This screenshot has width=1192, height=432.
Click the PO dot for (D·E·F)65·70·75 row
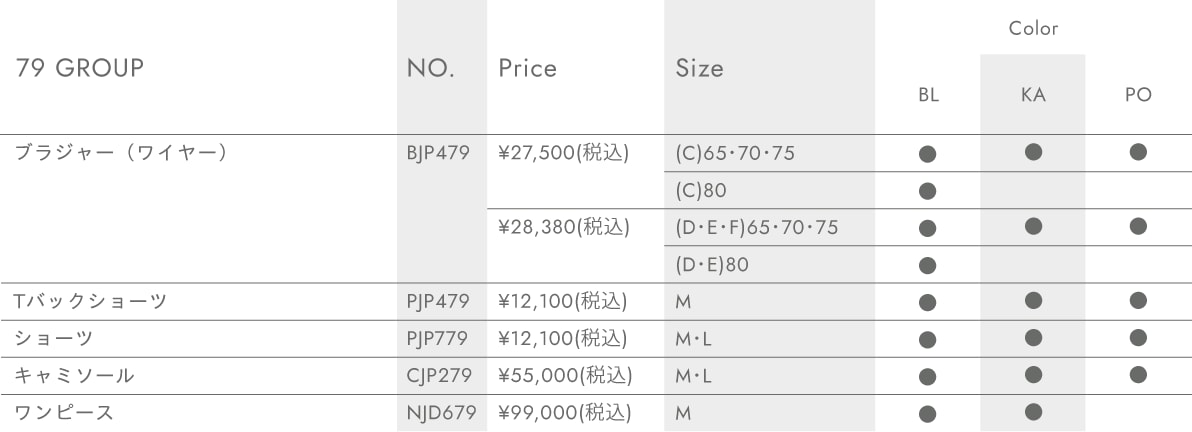(x=1138, y=226)
